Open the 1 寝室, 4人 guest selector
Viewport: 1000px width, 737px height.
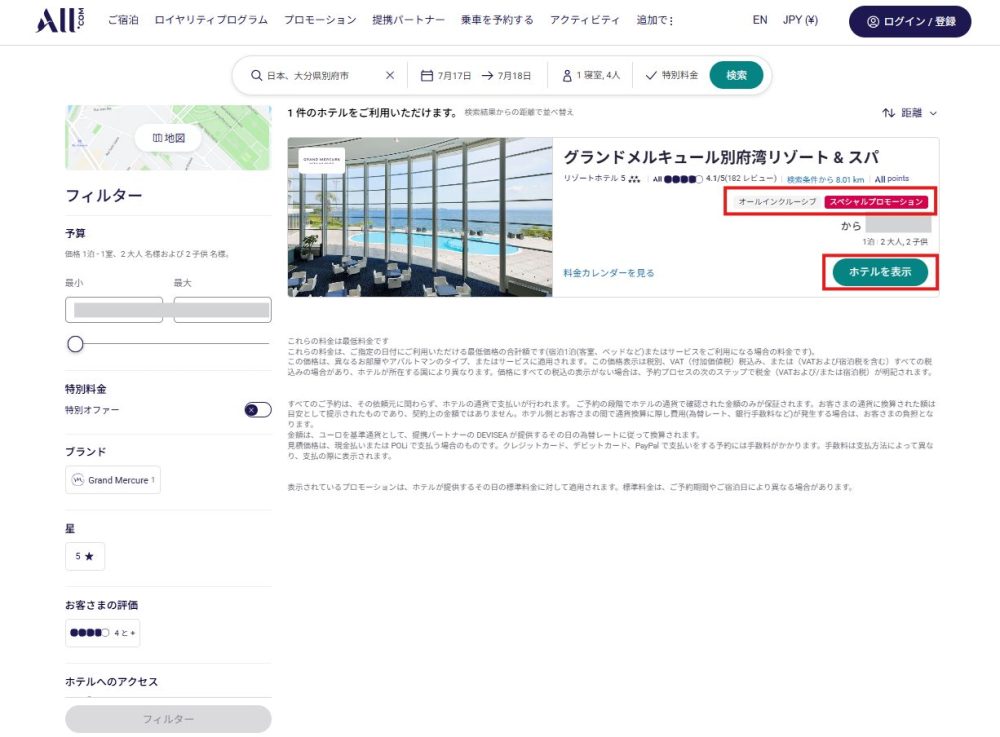598,75
